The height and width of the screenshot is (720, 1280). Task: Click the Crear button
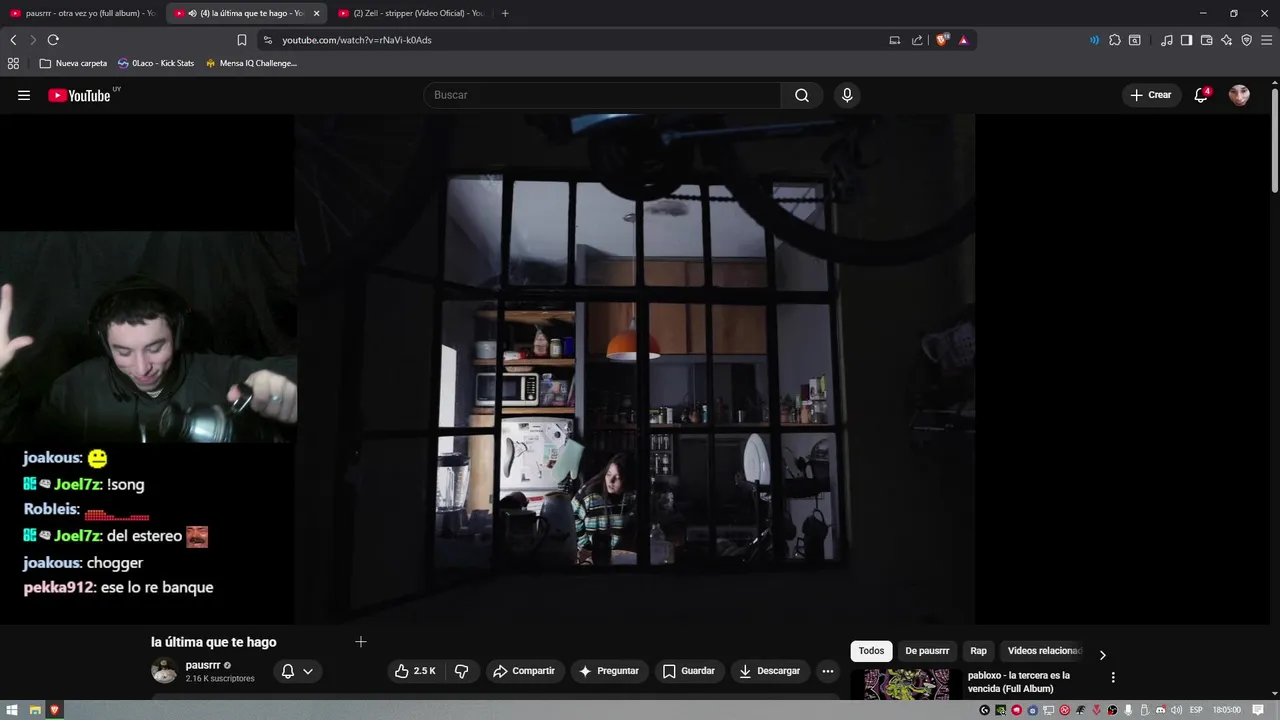pyautogui.click(x=1150, y=95)
